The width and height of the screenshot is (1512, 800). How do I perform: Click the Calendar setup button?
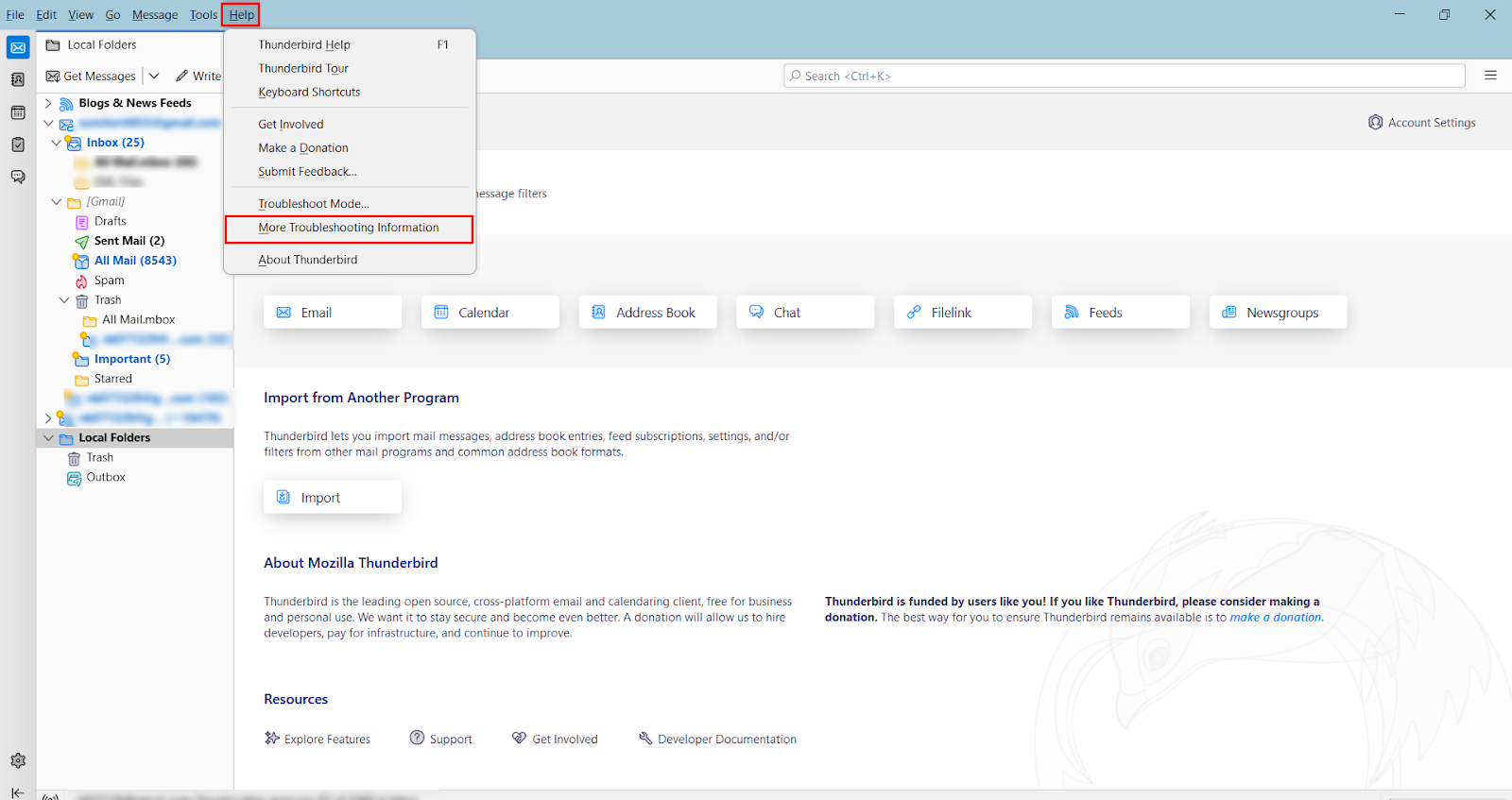coord(490,313)
